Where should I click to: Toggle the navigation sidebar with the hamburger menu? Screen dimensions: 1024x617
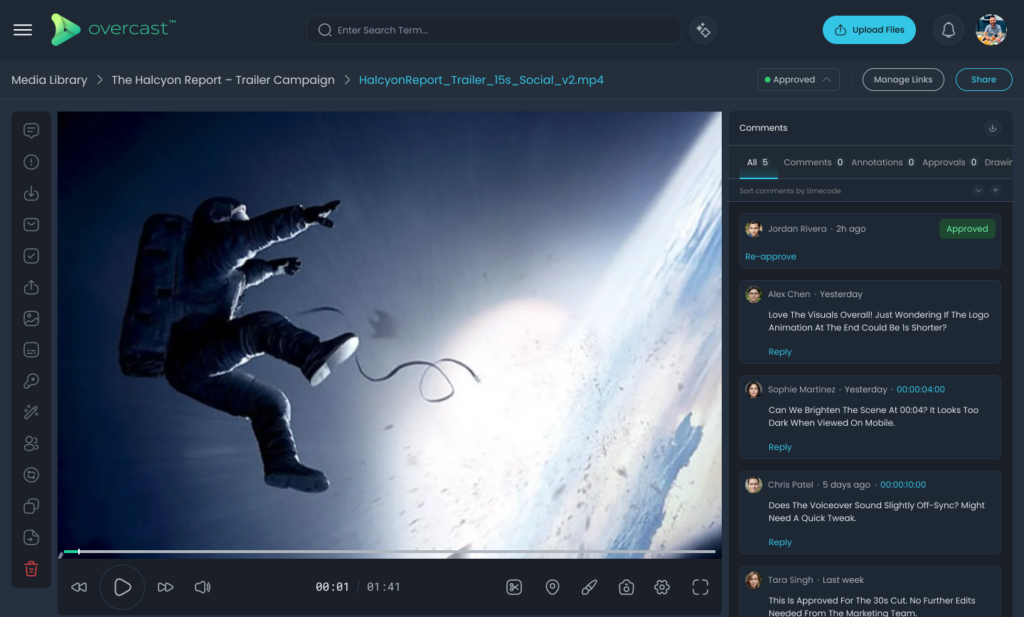(22, 30)
